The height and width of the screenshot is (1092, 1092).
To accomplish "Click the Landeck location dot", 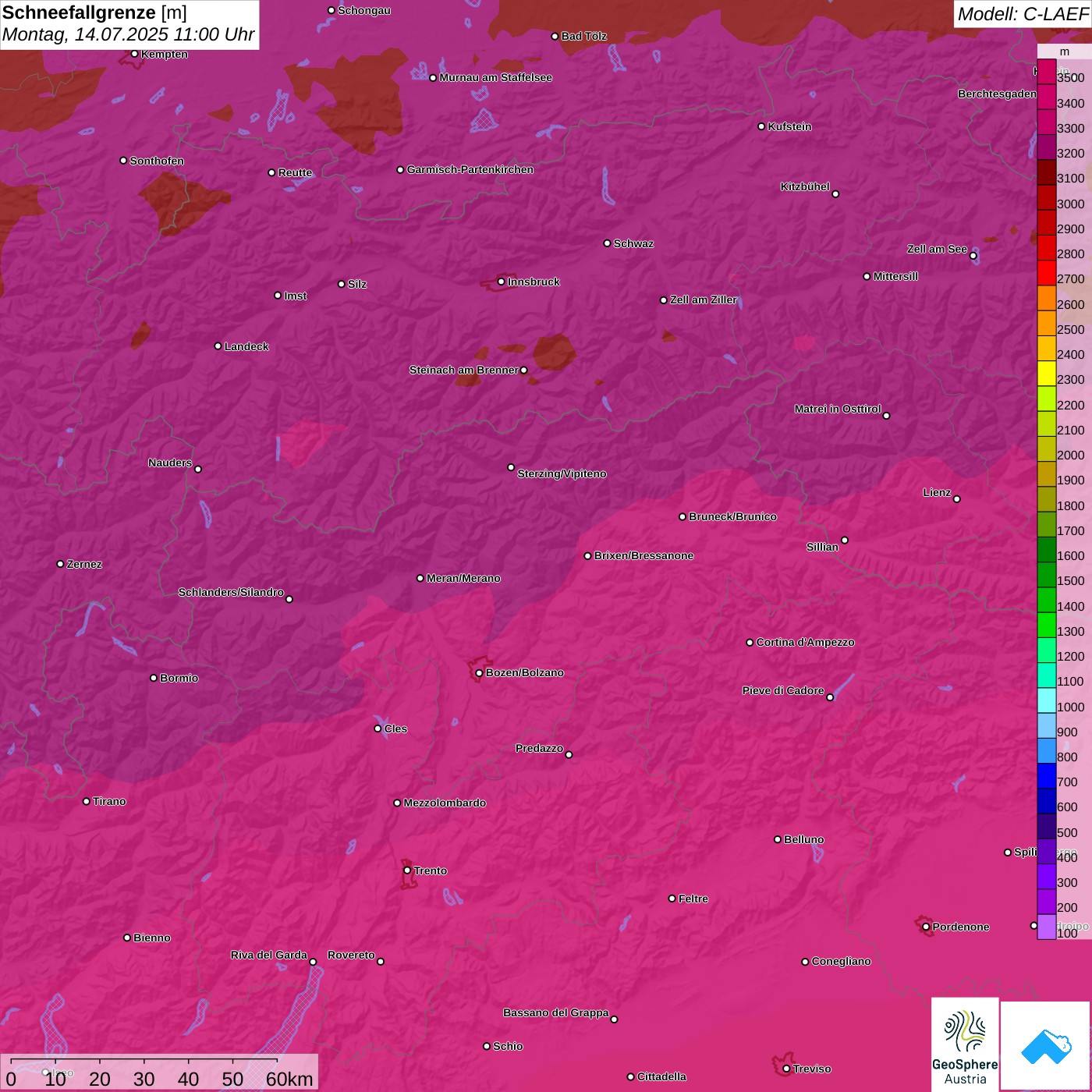I will point(218,346).
